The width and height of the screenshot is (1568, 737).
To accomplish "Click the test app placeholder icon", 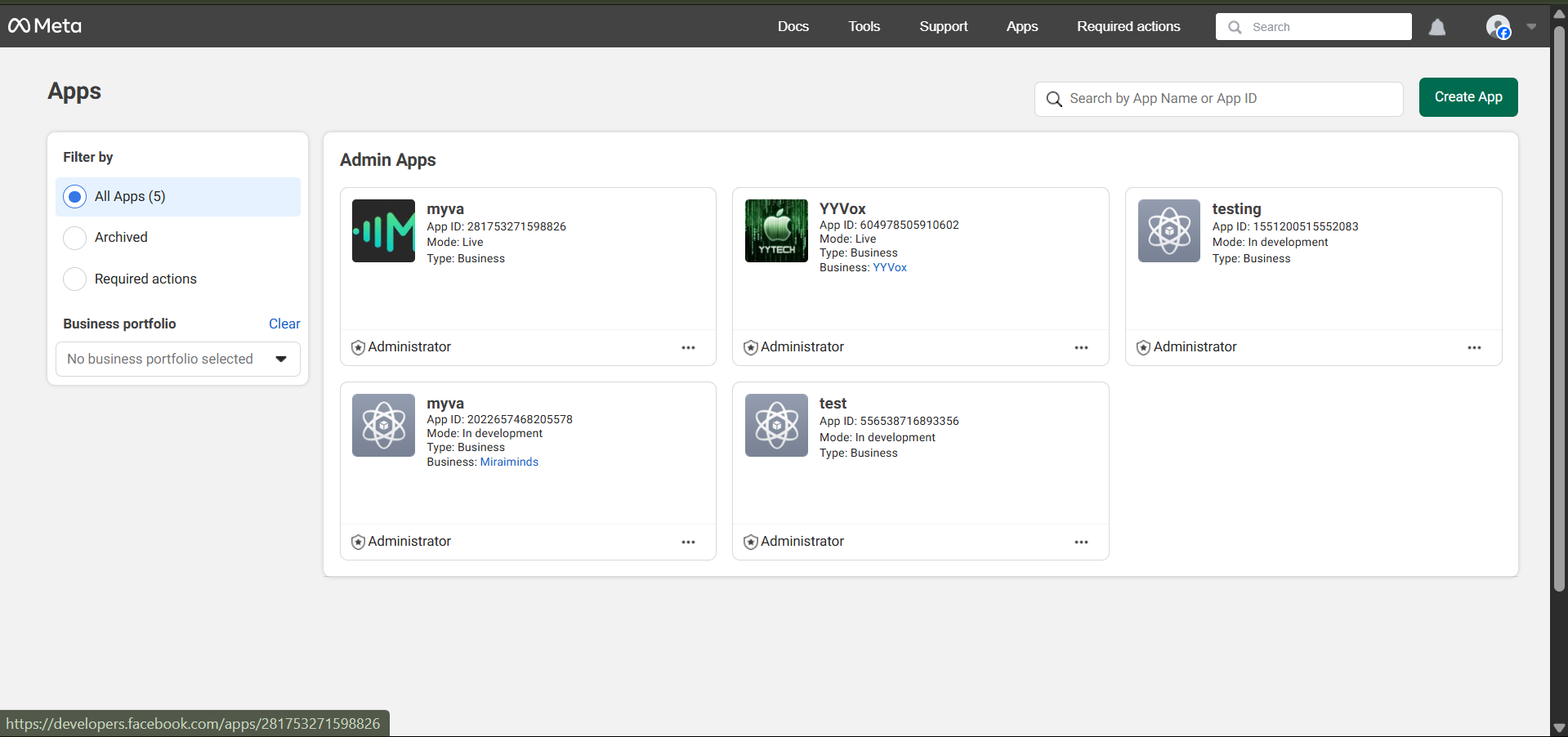I will 775,425.
